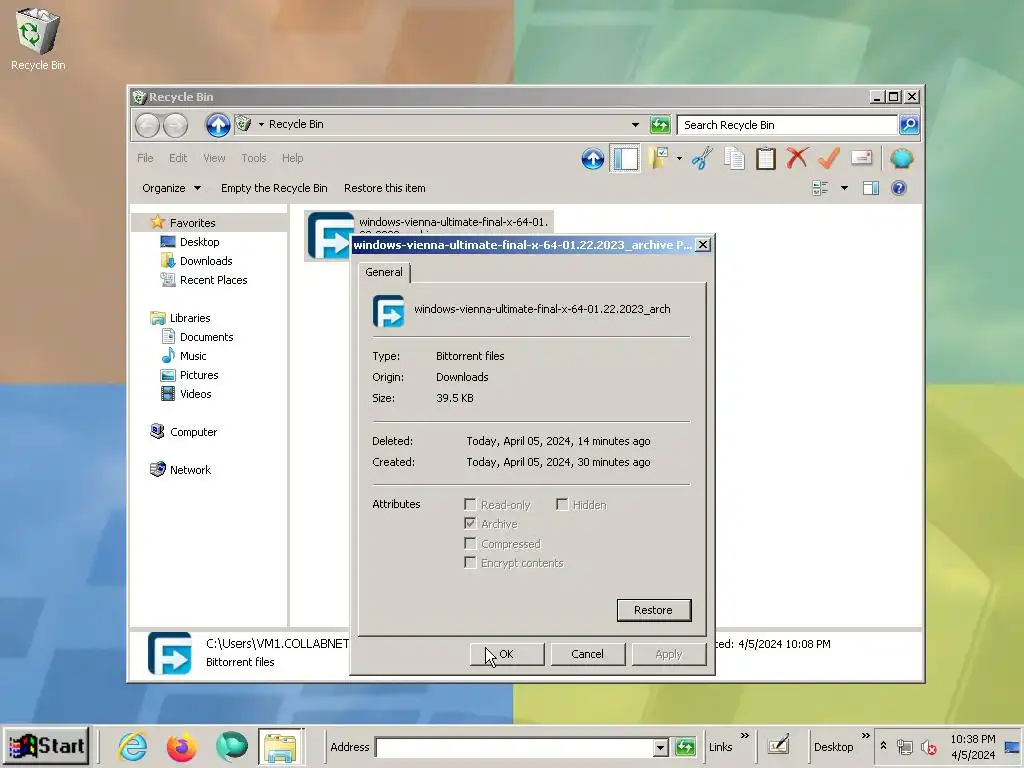Click the toolbar Up arrow icon
This screenshot has width=1024, height=768.
tap(592, 158)
